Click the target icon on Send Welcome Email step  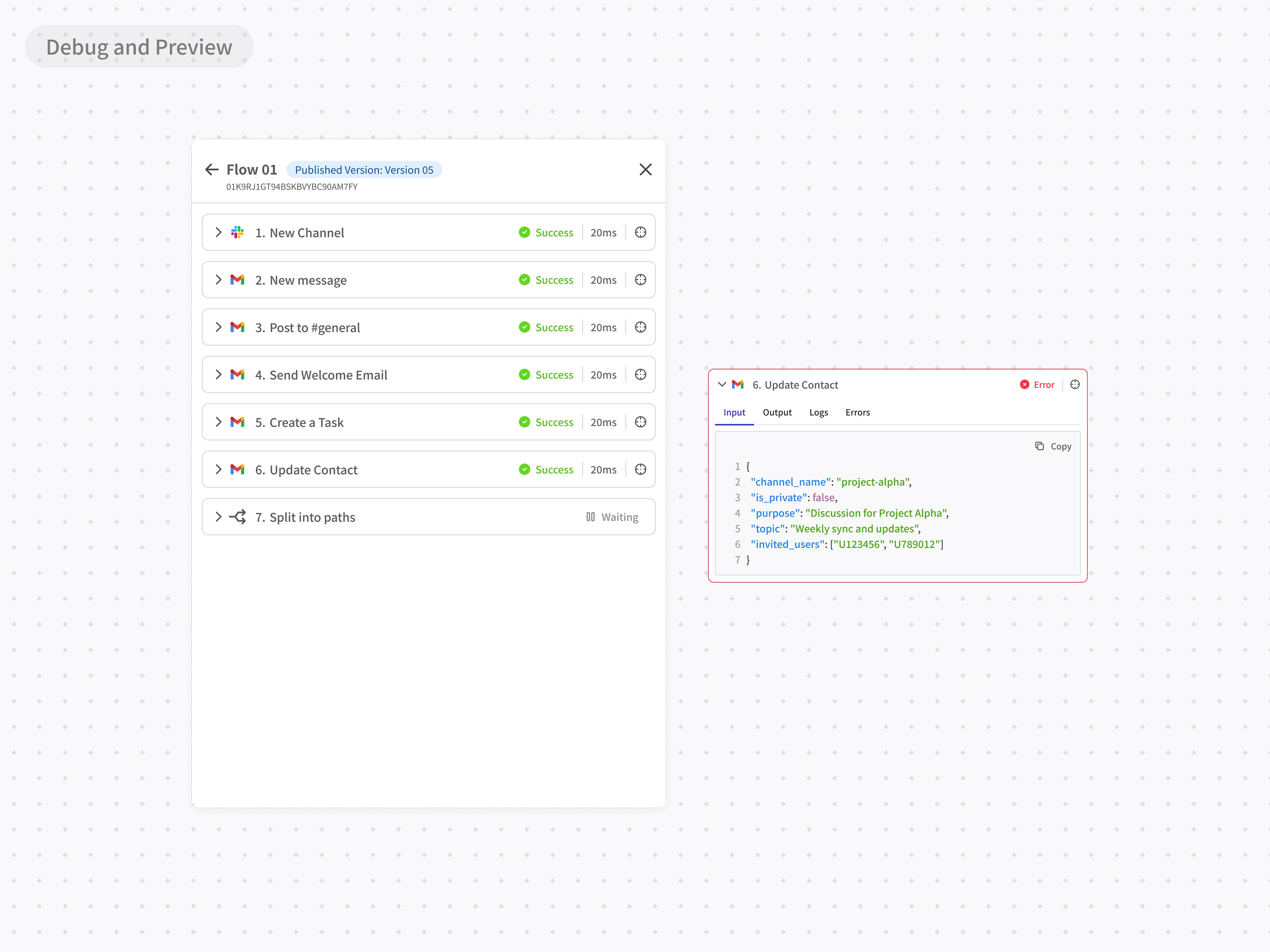pyautogui.click(x=640, y=375)
